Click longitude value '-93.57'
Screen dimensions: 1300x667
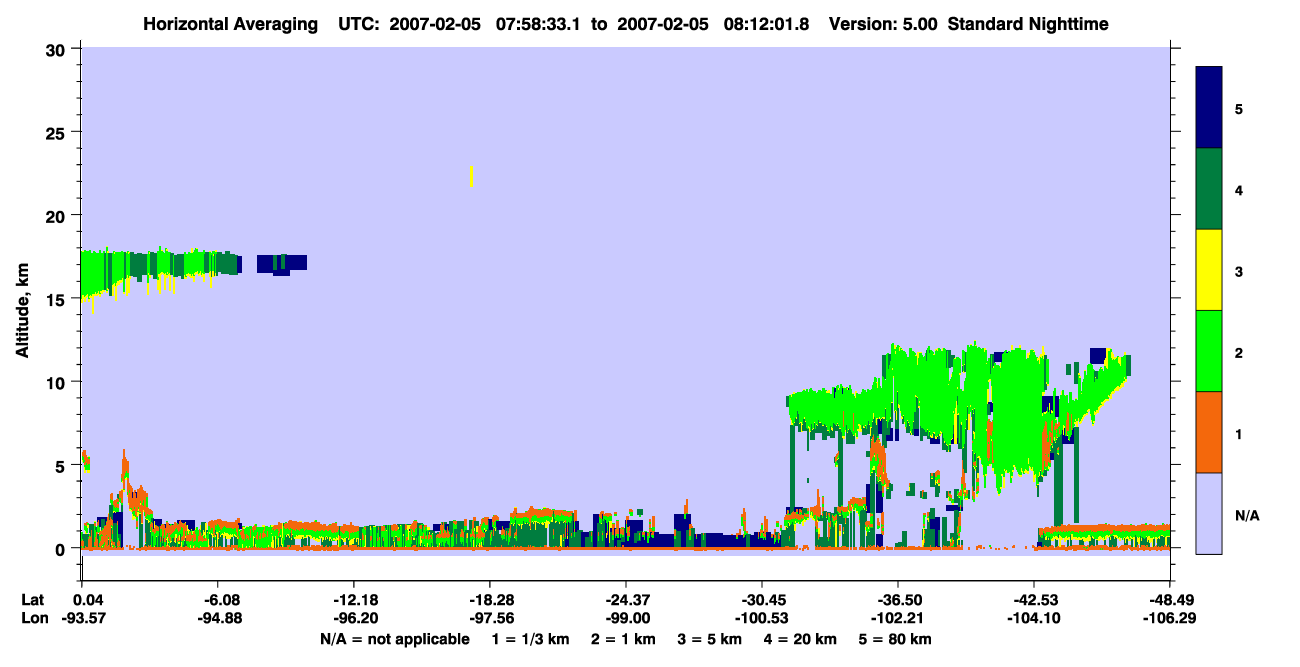pos(82,618)
